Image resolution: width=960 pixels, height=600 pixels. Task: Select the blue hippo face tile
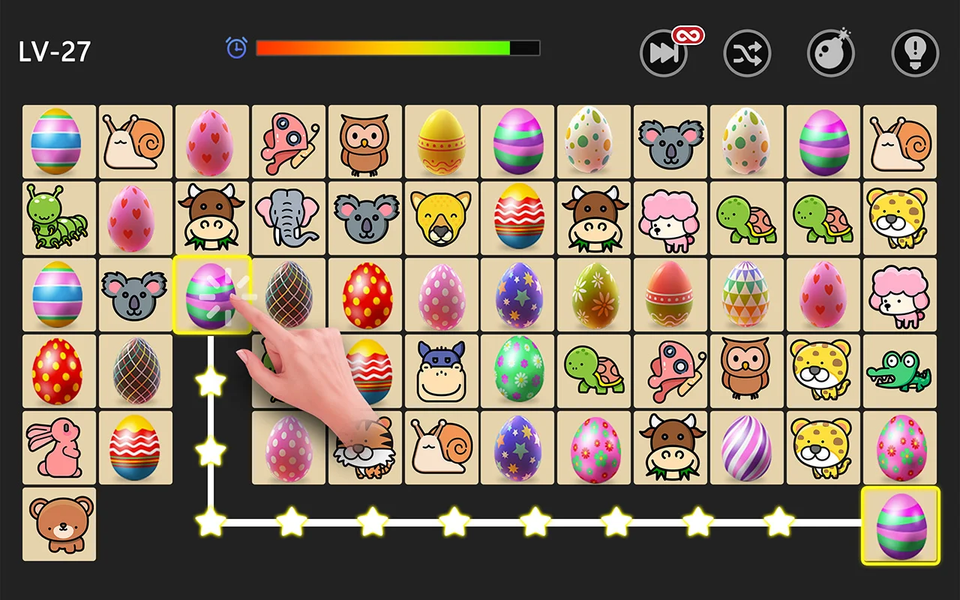[441, 371]
